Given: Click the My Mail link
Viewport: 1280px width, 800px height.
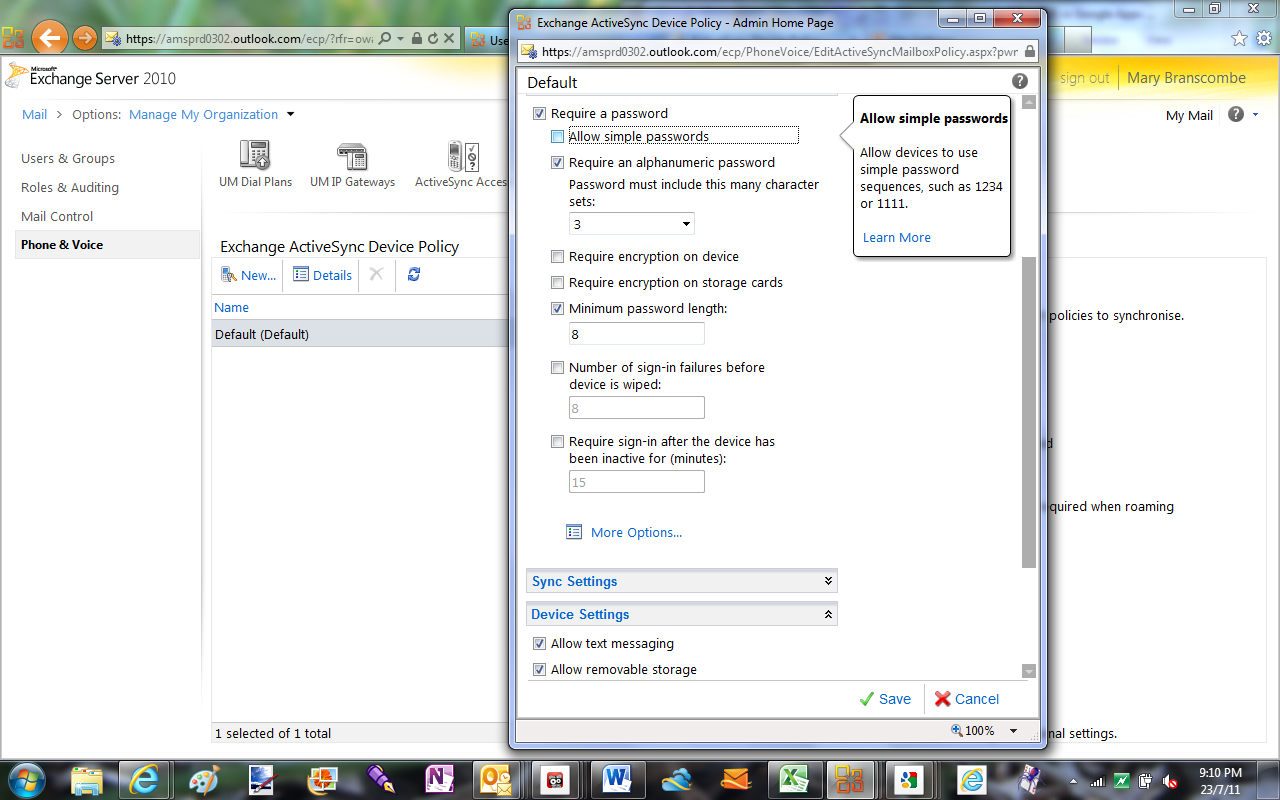Looking at the screenshot, I should (1189, 115).
